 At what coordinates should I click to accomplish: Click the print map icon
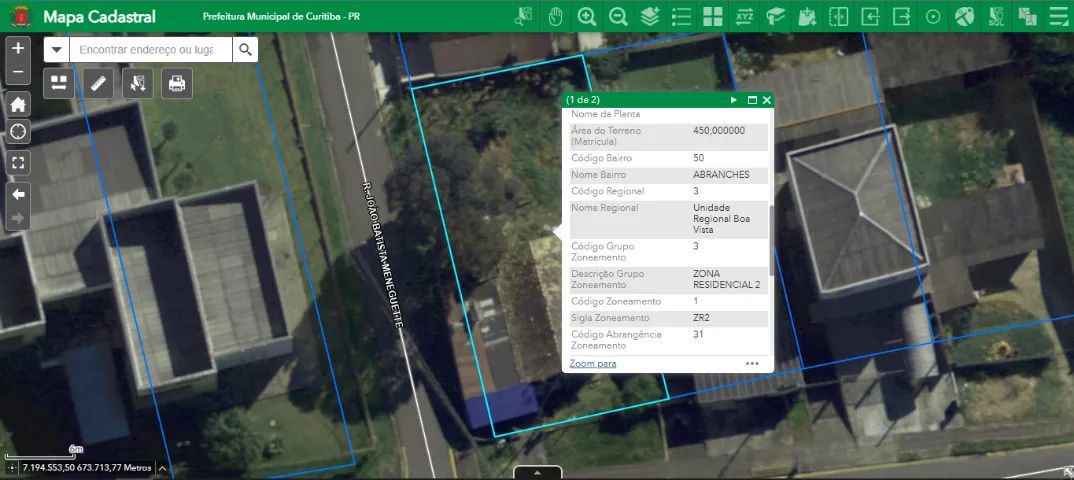click(177, 83)
